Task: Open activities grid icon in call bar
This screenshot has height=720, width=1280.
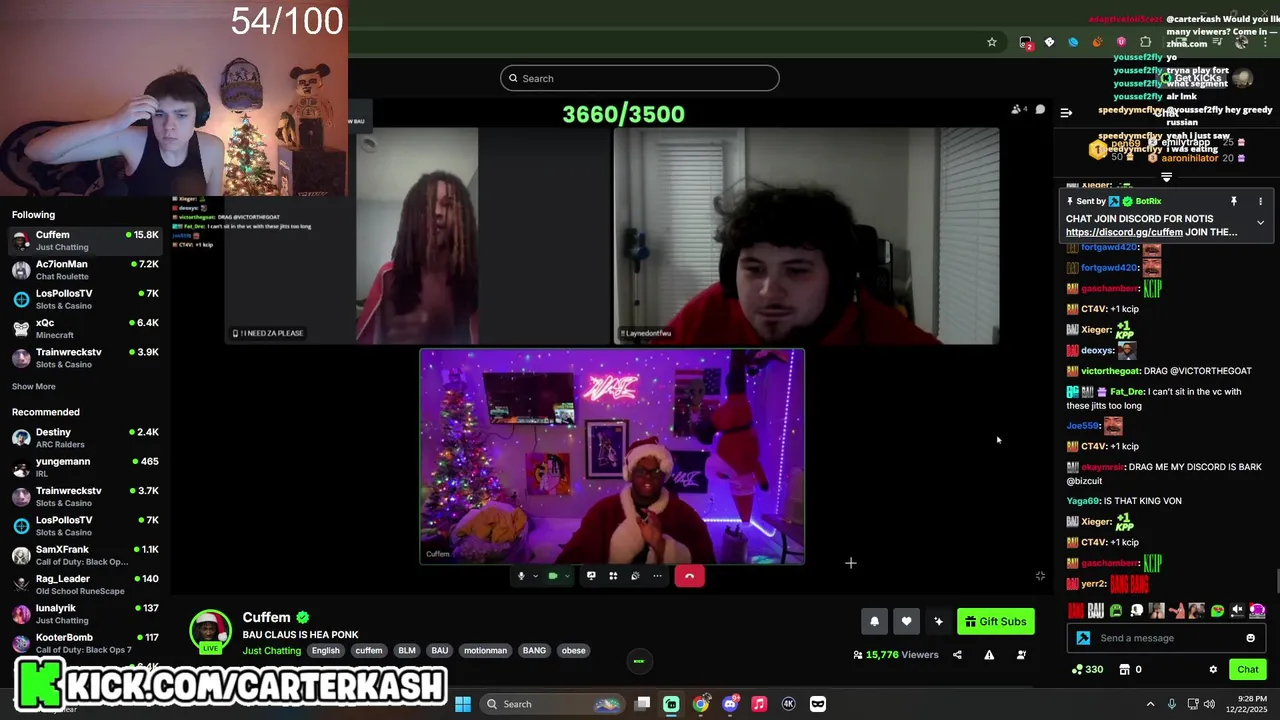Action: pyautogui.click(x=613, y=576)
